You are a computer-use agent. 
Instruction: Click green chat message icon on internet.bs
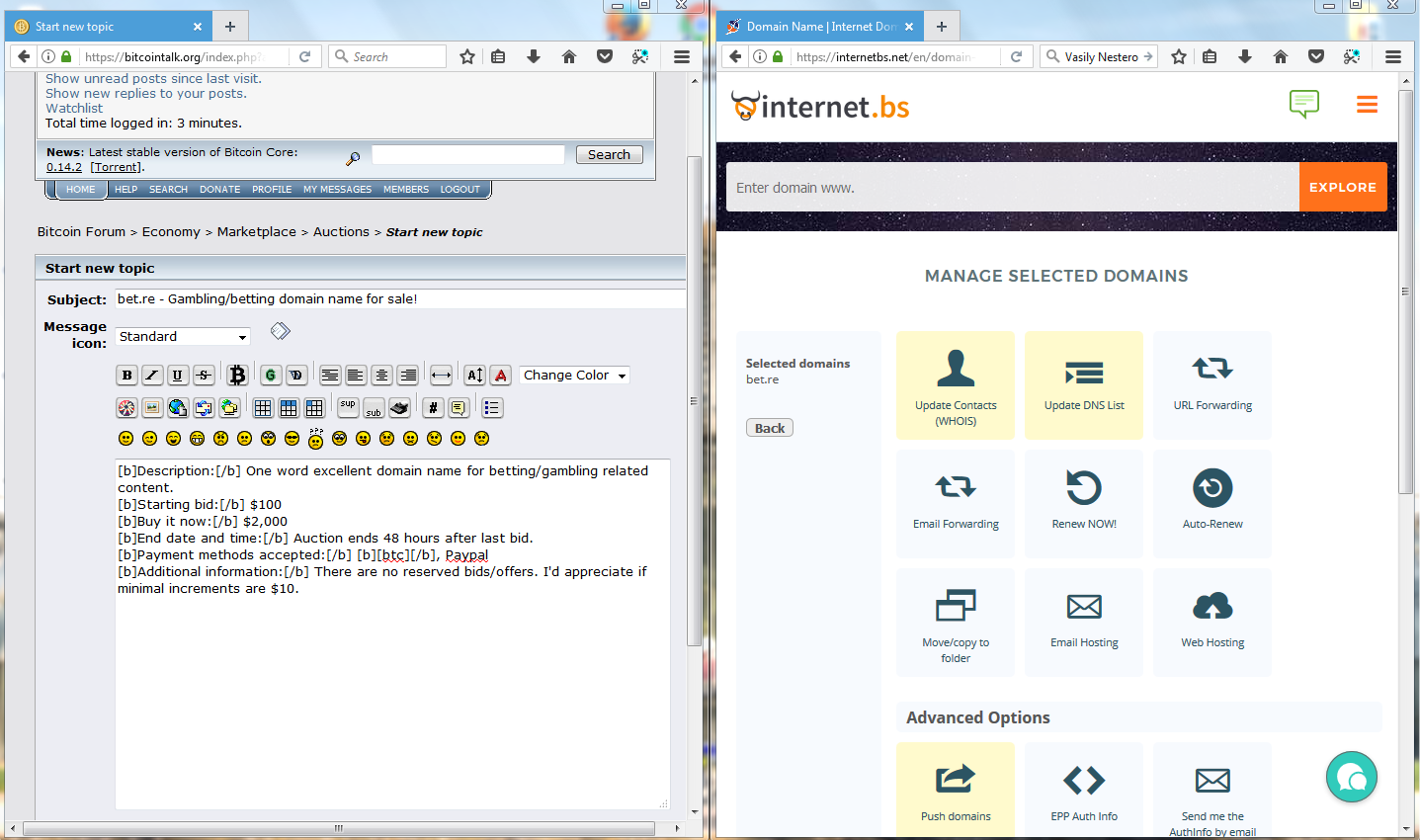point(1304,103)
